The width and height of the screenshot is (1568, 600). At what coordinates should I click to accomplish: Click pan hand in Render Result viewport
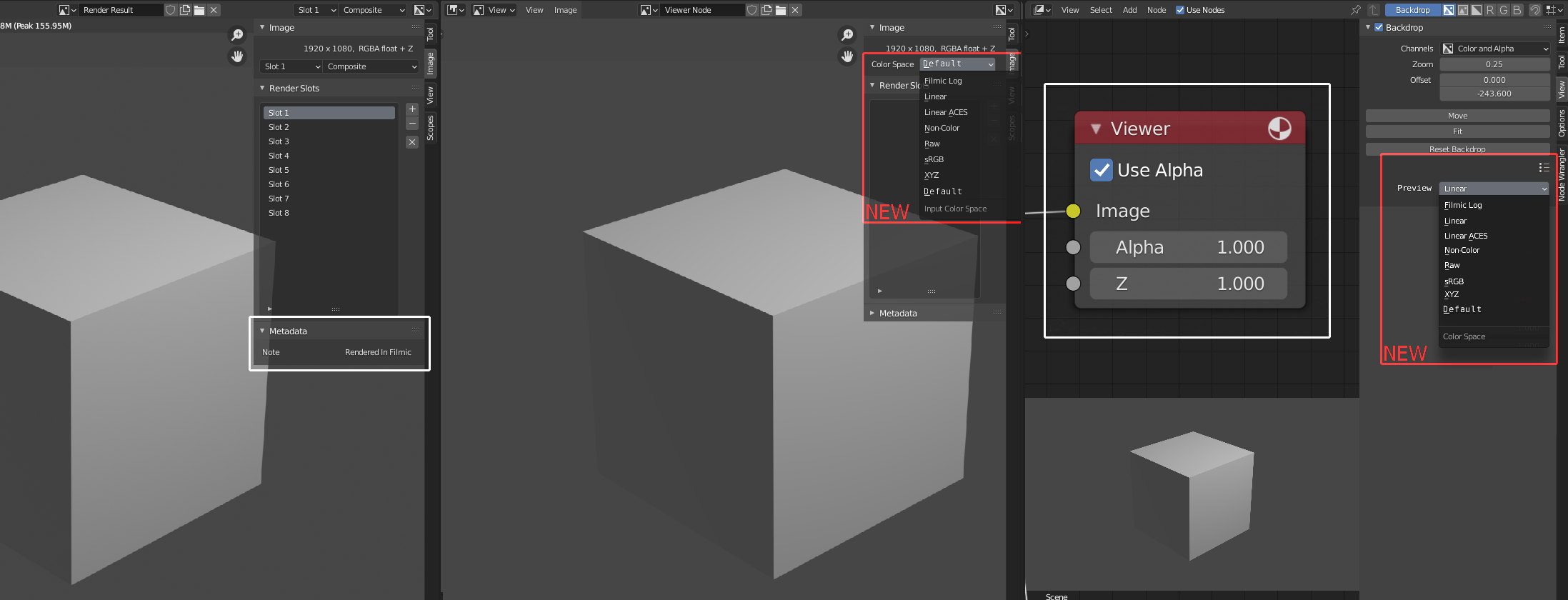[x=237, y=56]
